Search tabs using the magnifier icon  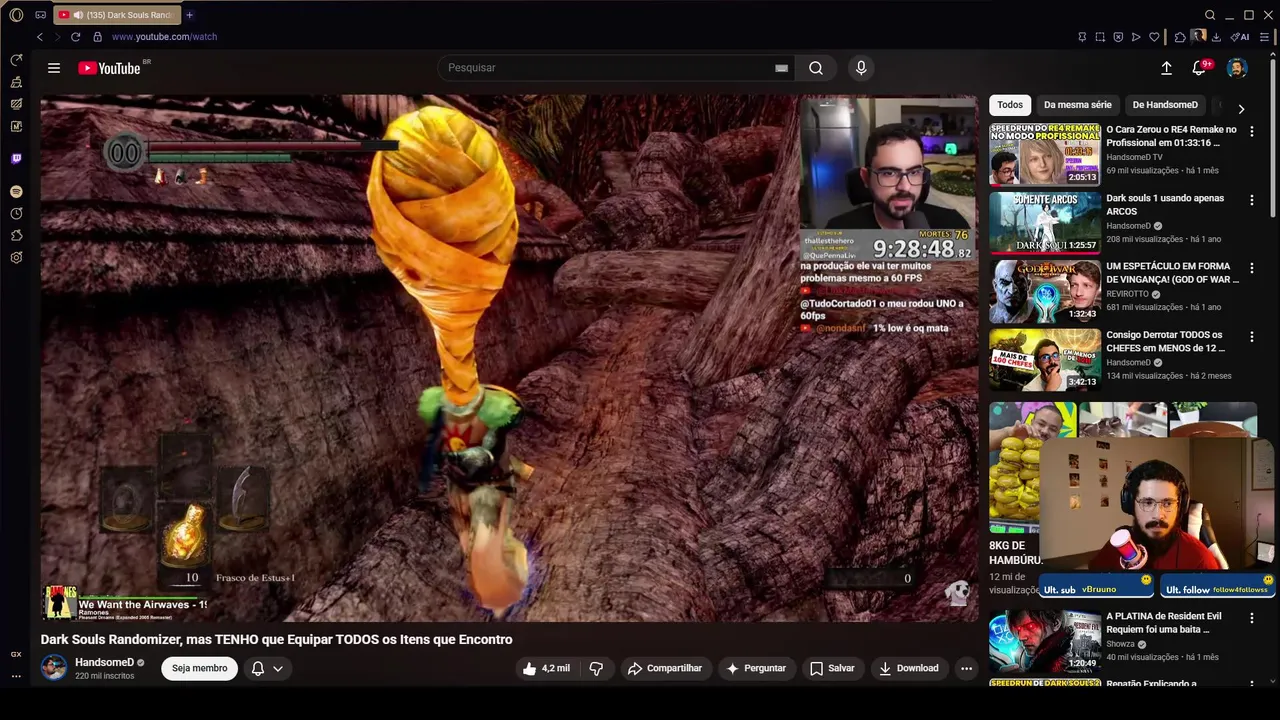click(x=1210, y=15)
